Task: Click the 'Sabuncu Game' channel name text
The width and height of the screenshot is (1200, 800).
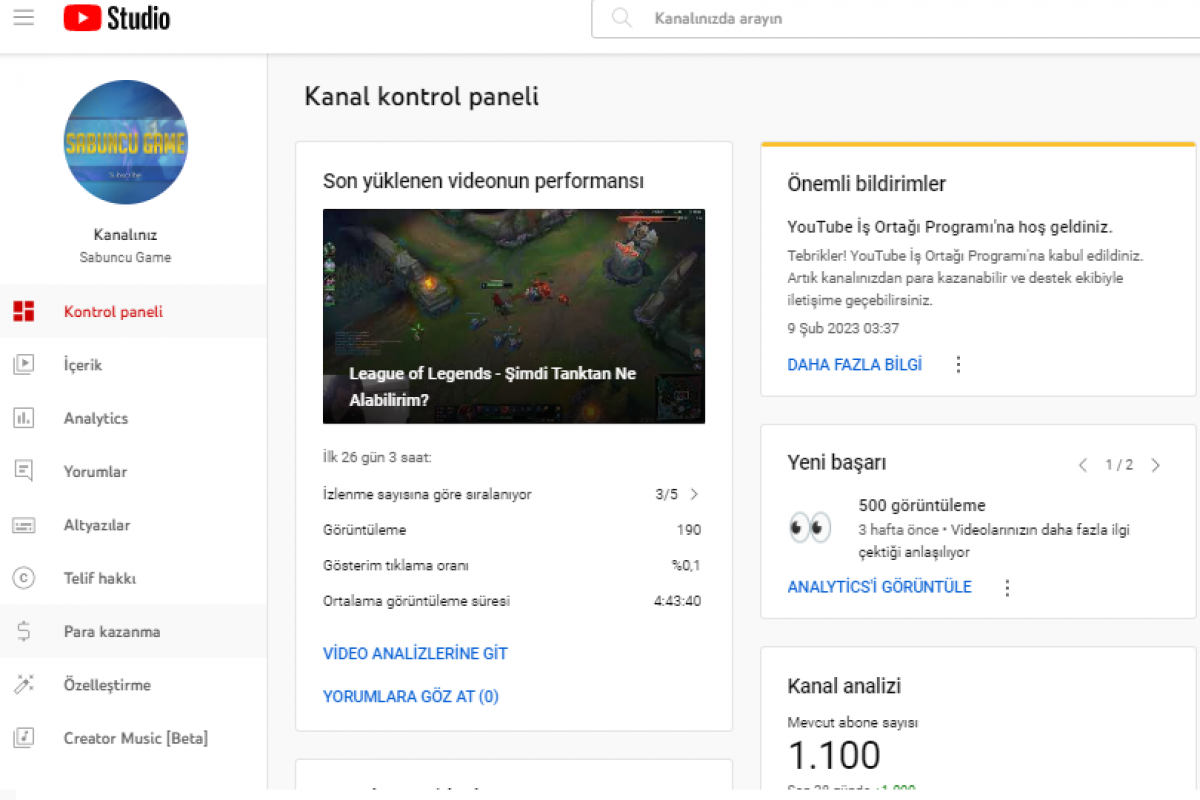Action: 125,257
